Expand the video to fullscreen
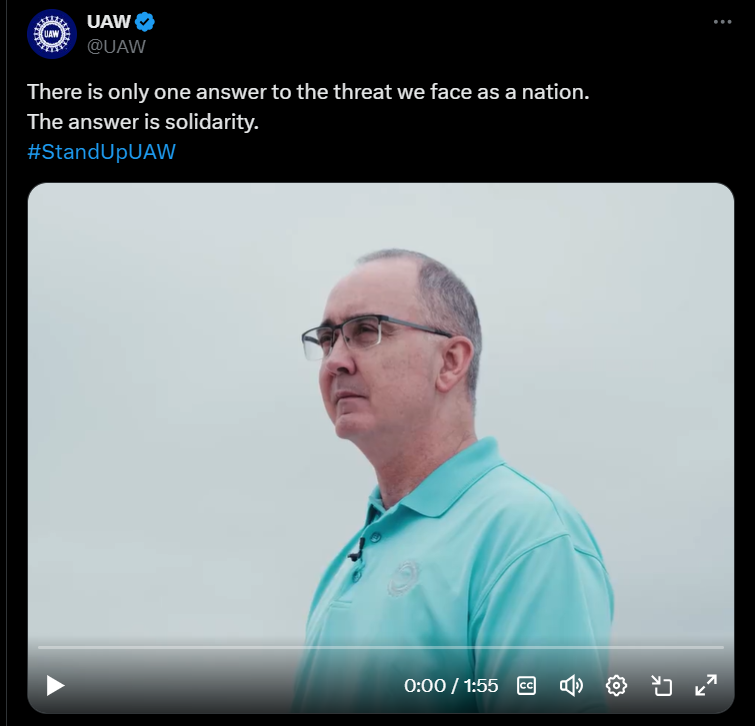 (706, 685)
